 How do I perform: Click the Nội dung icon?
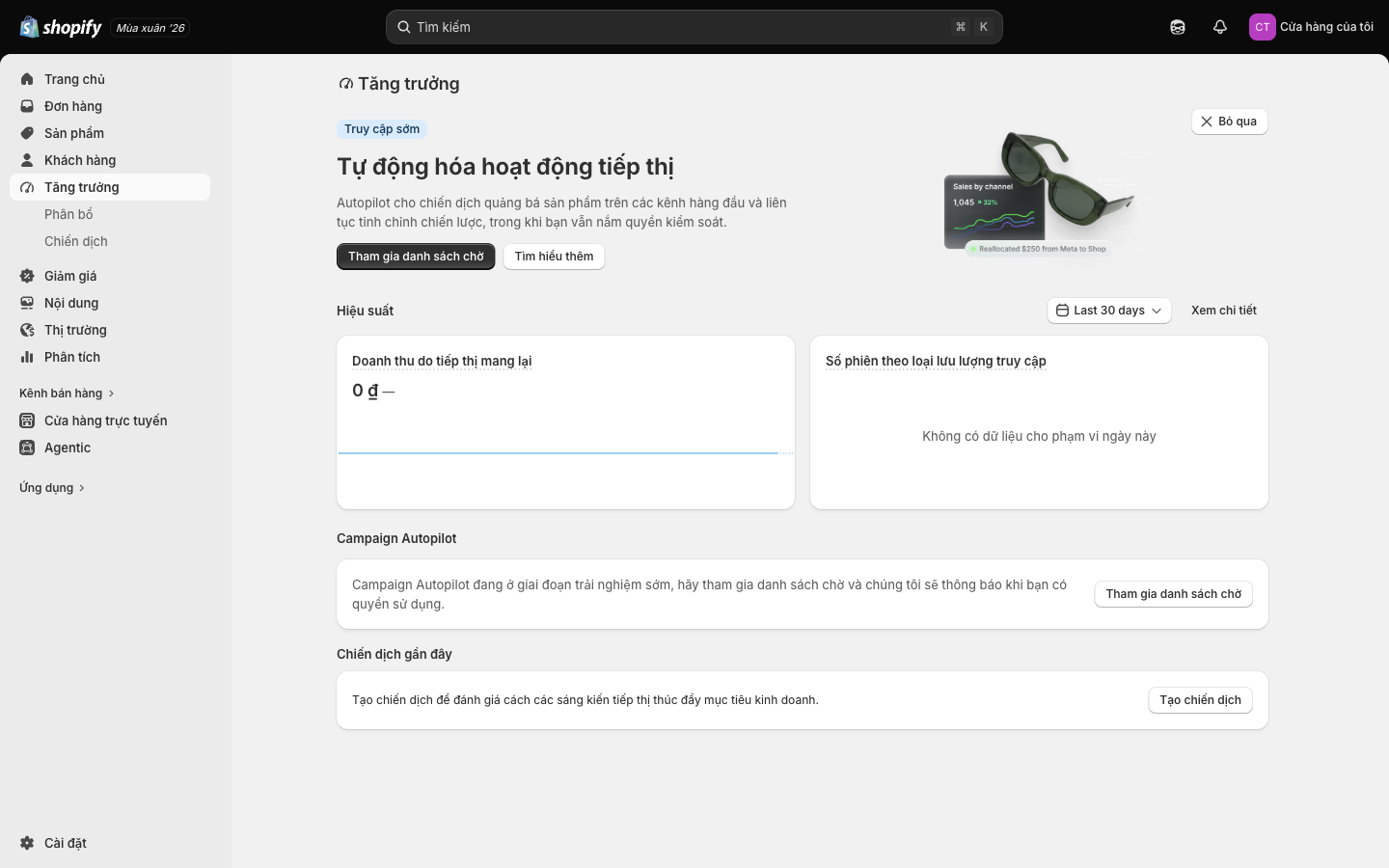pyautogui.click(x=27, y=303)
